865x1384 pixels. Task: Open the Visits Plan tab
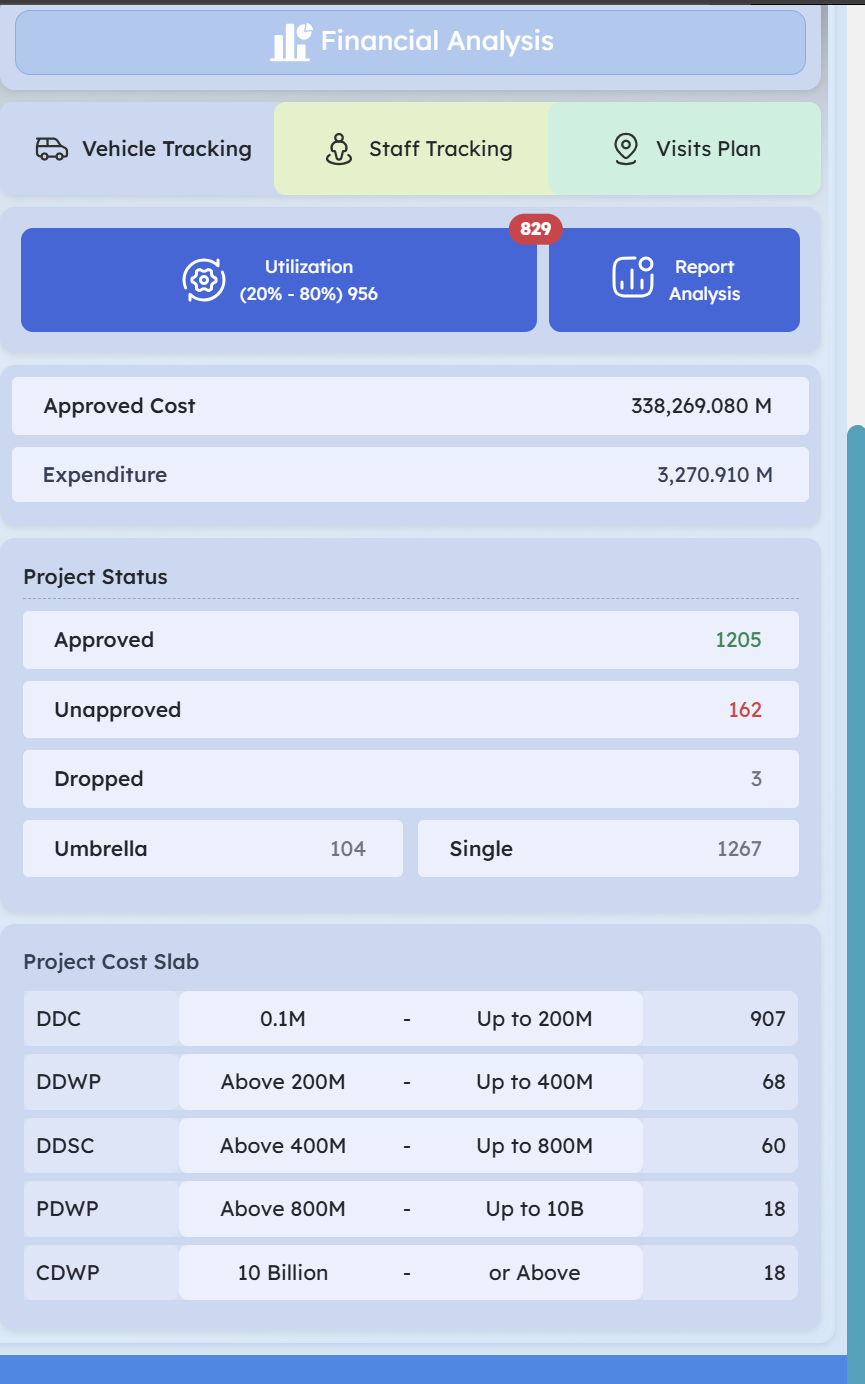684,149
